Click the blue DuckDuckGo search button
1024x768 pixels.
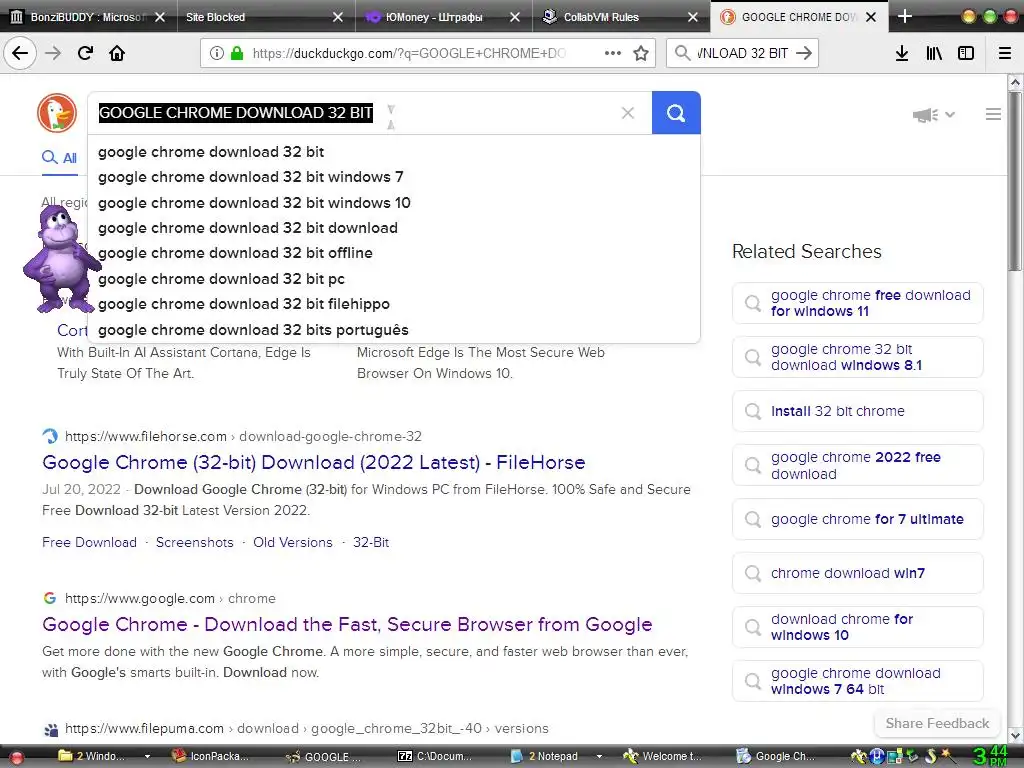point(676,113)
